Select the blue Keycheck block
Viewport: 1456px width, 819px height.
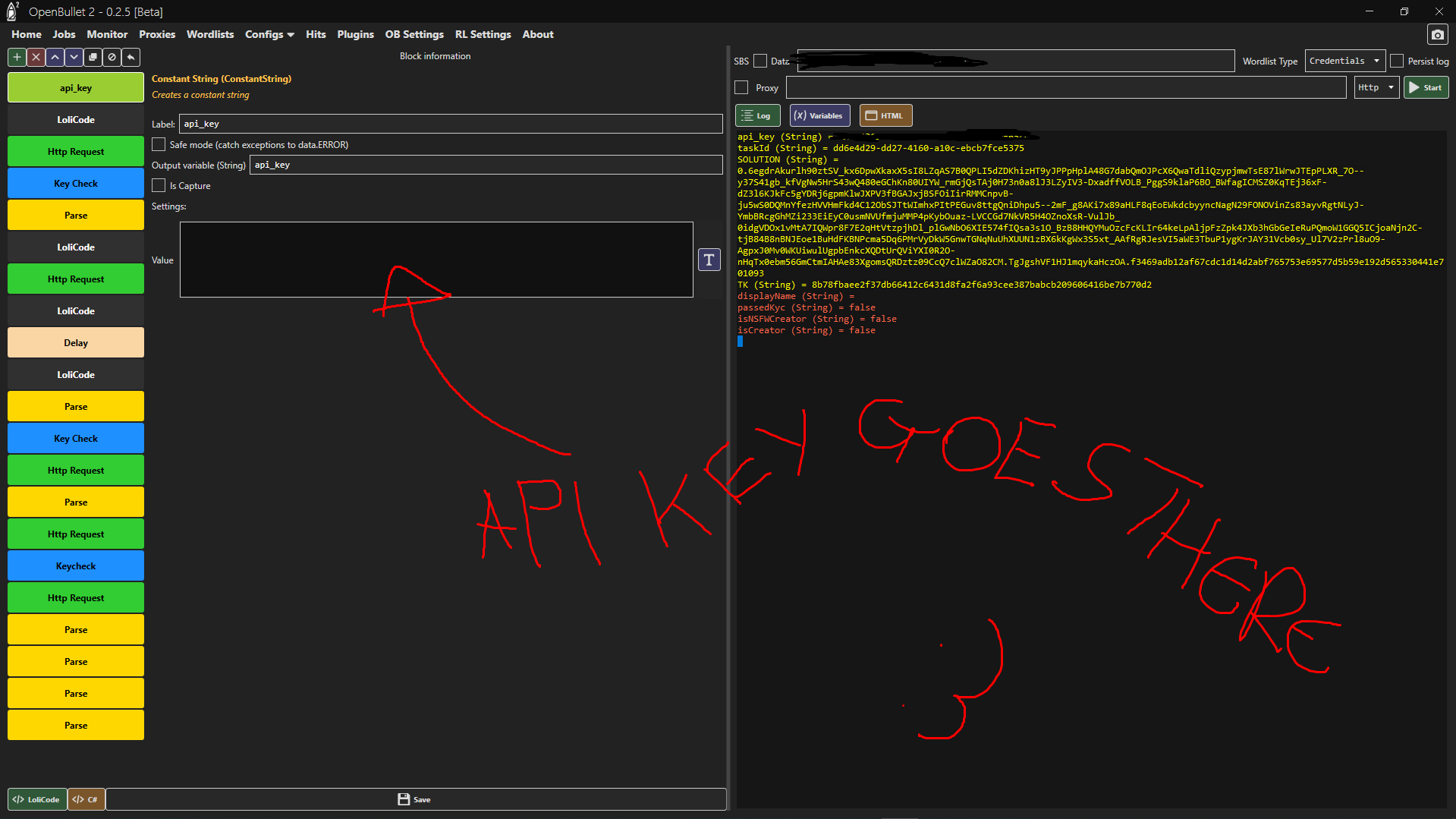[x=76, y=566]
